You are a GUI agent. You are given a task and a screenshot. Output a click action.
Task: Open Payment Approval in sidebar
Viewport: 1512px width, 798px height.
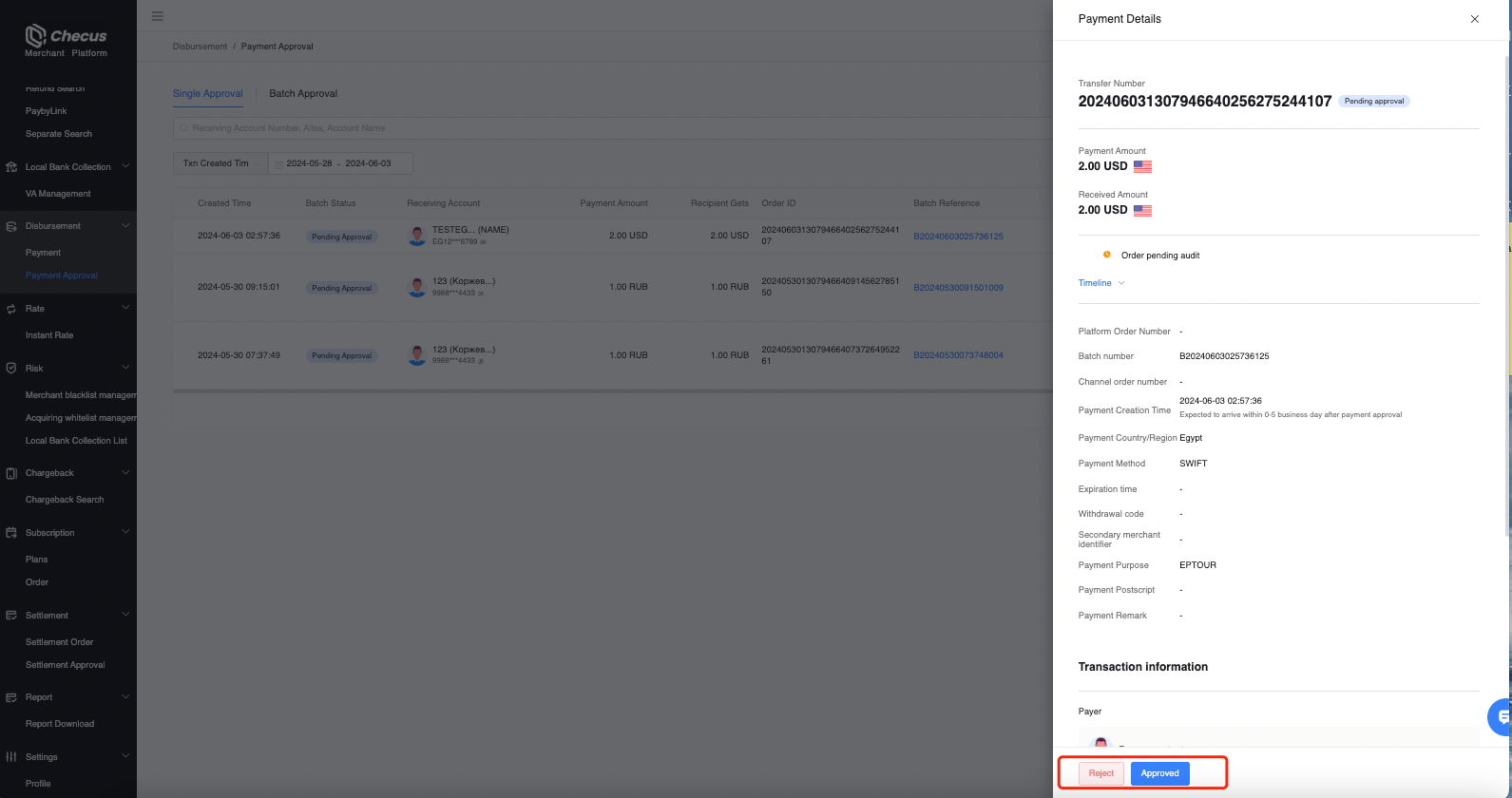click(x=62, y=275)
